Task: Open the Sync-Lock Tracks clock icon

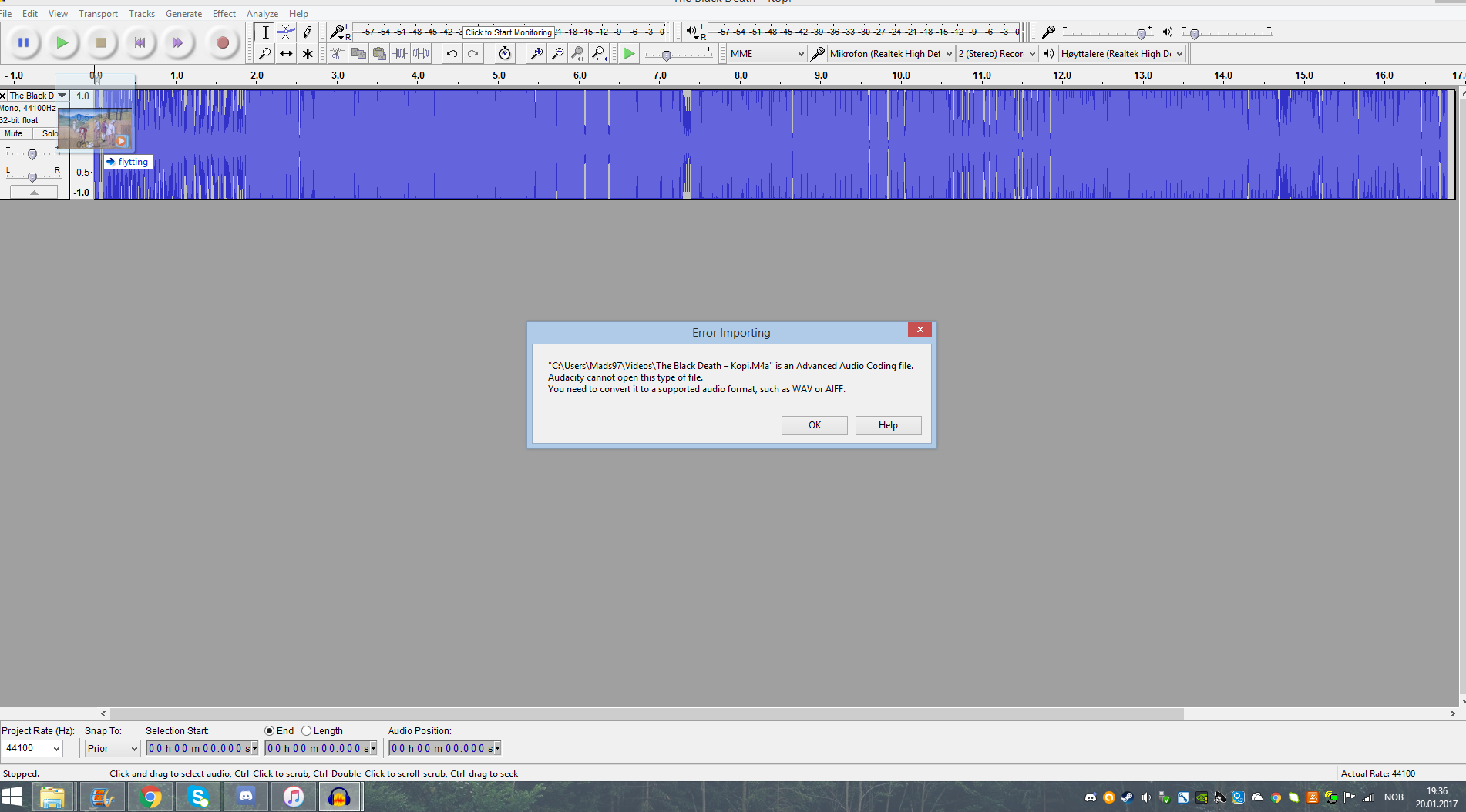Action: tap(505, 53)
